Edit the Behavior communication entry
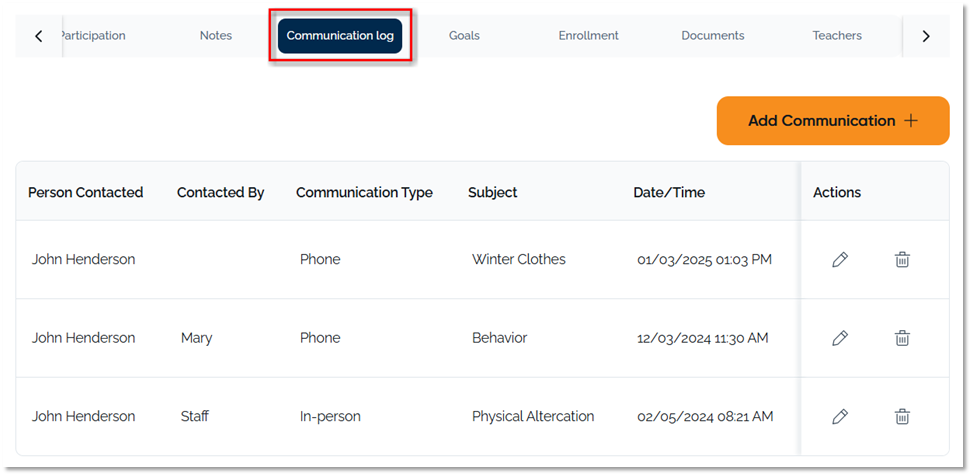 pos(840,338)
